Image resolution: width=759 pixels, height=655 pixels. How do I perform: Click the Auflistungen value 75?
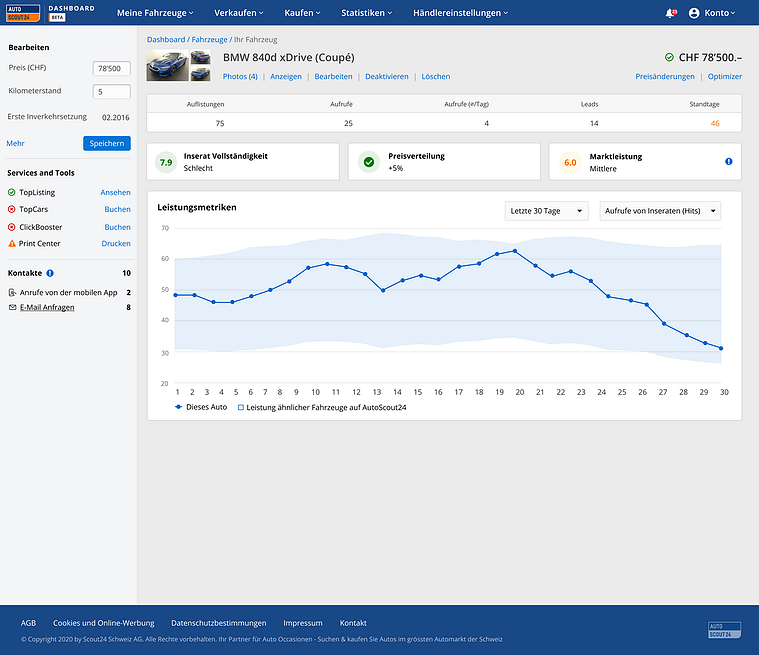point(220,123)
